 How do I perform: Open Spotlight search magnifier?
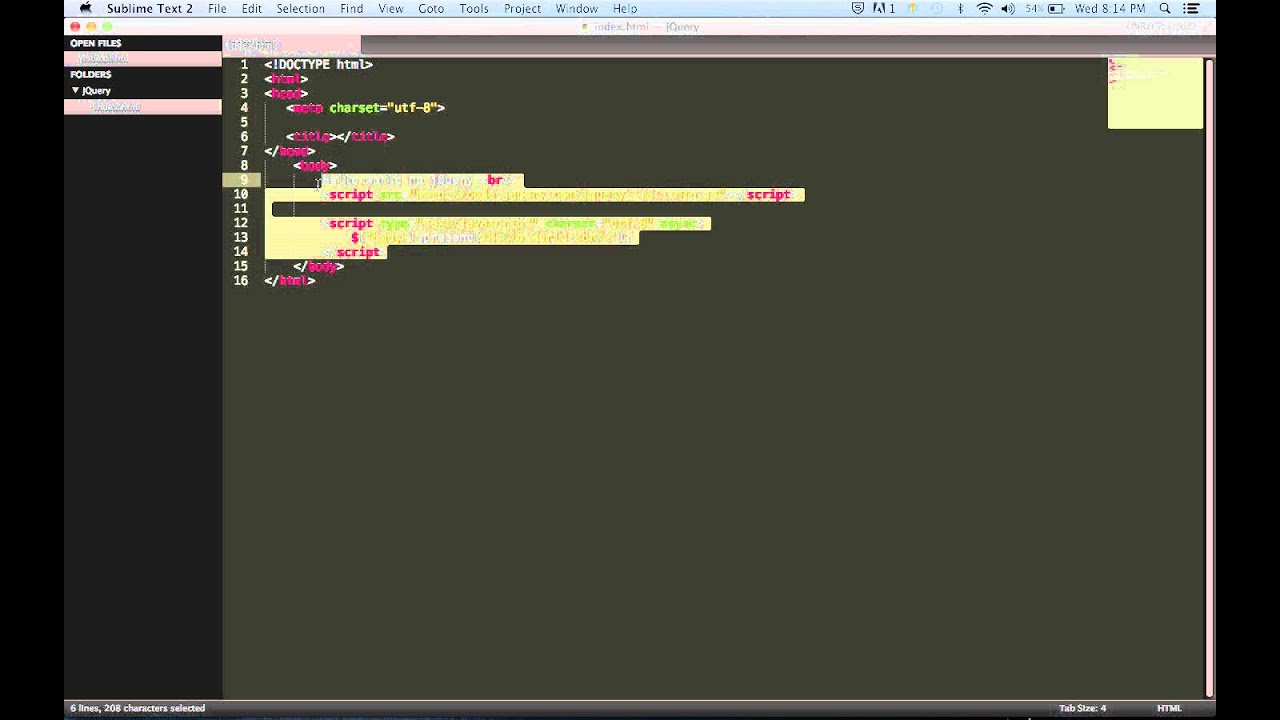click(1165, 8)
